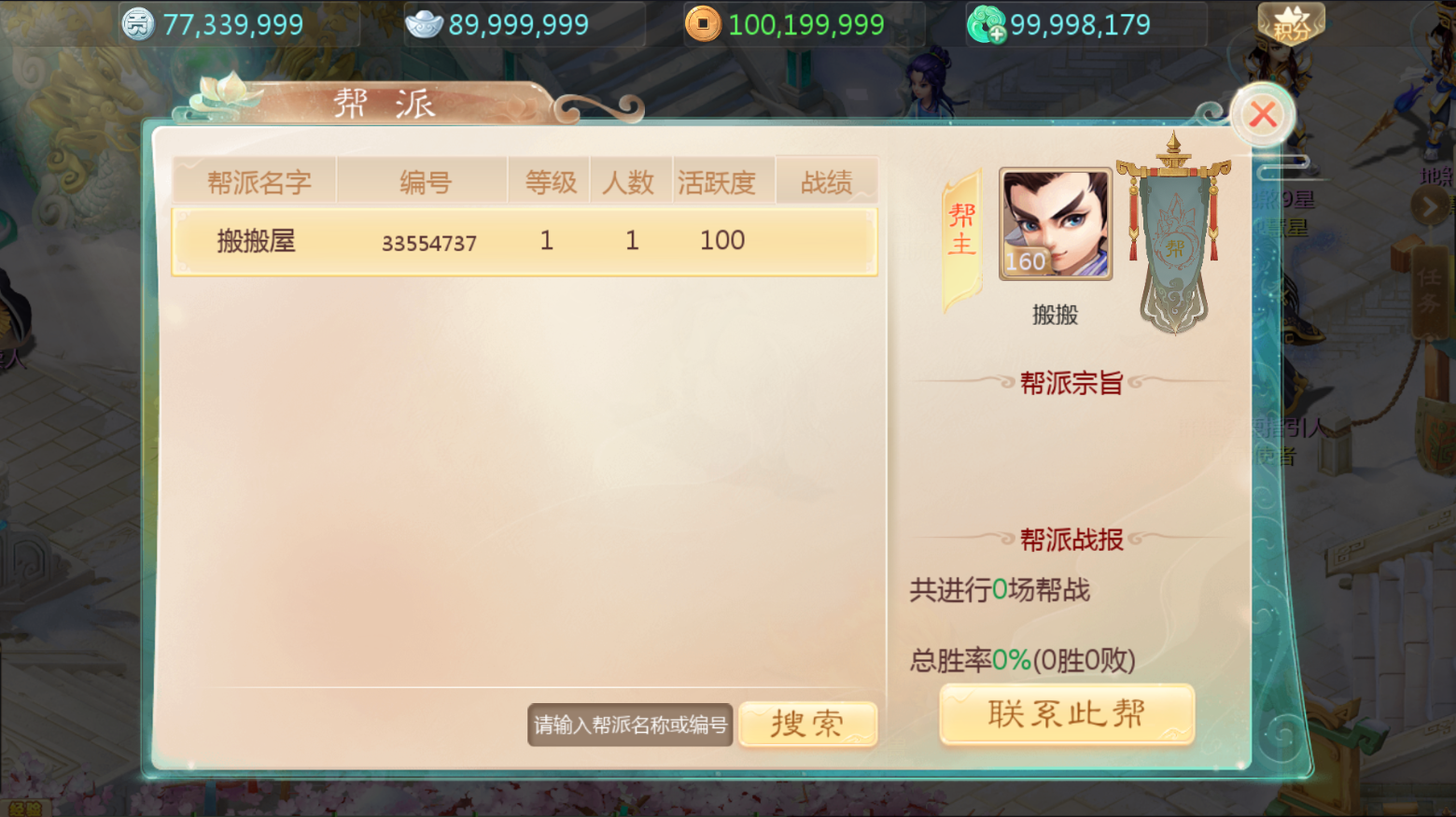Tap the silver ingot currency icon

pos(424,24)
